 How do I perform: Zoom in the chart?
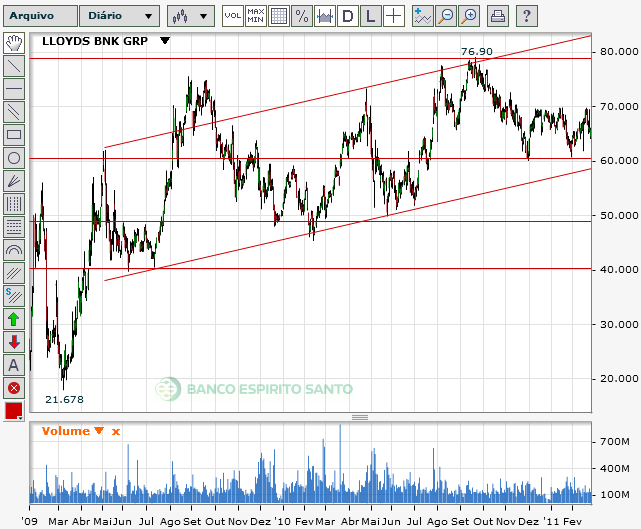(469, 16)
